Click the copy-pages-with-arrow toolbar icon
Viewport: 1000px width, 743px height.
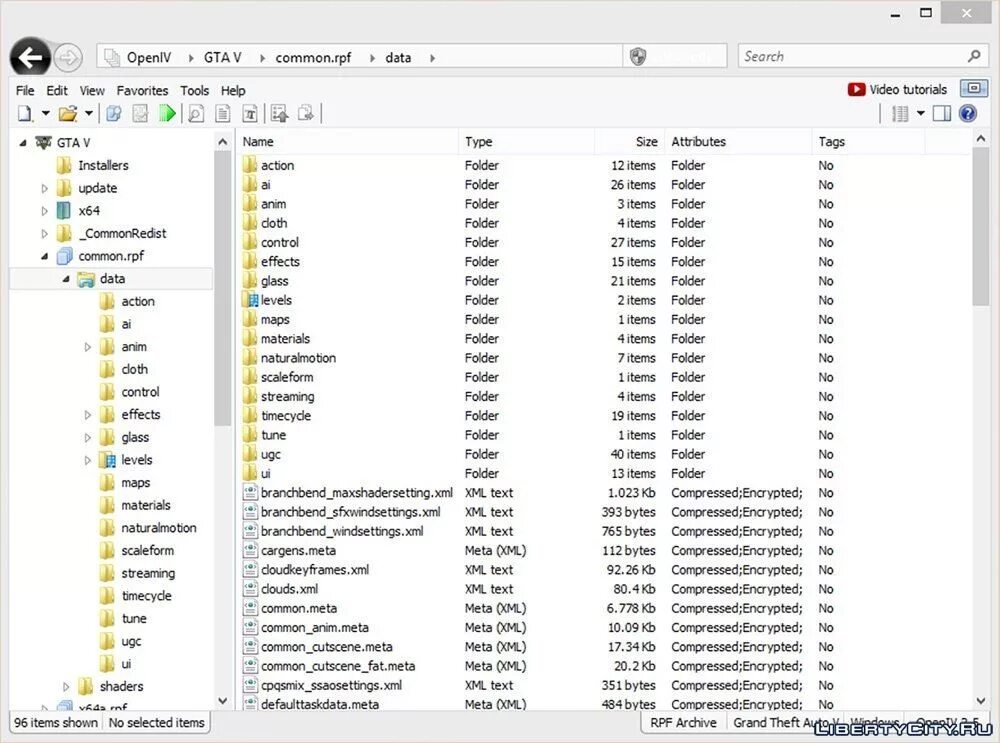pos(306,114)
